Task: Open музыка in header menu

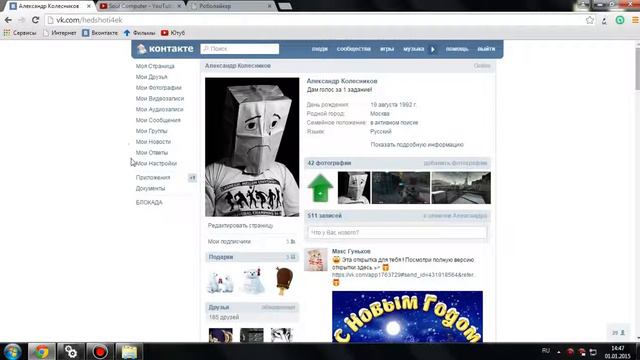Action: coord(413,49)
